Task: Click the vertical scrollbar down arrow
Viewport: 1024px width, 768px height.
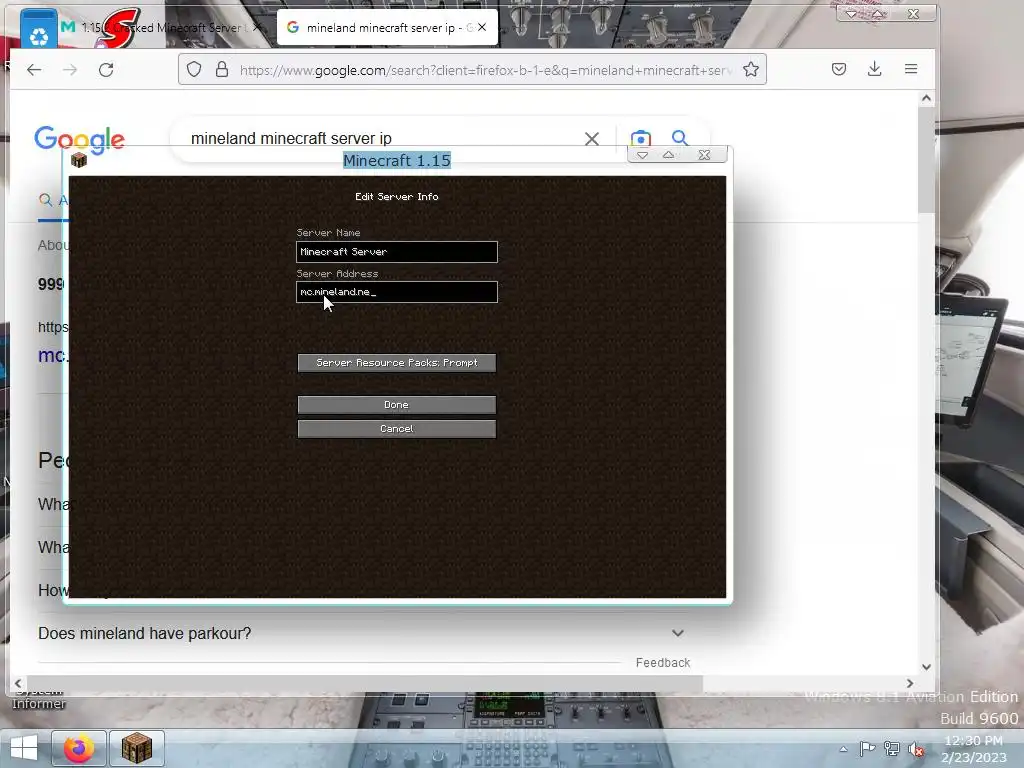Action: tap(926, 667)
